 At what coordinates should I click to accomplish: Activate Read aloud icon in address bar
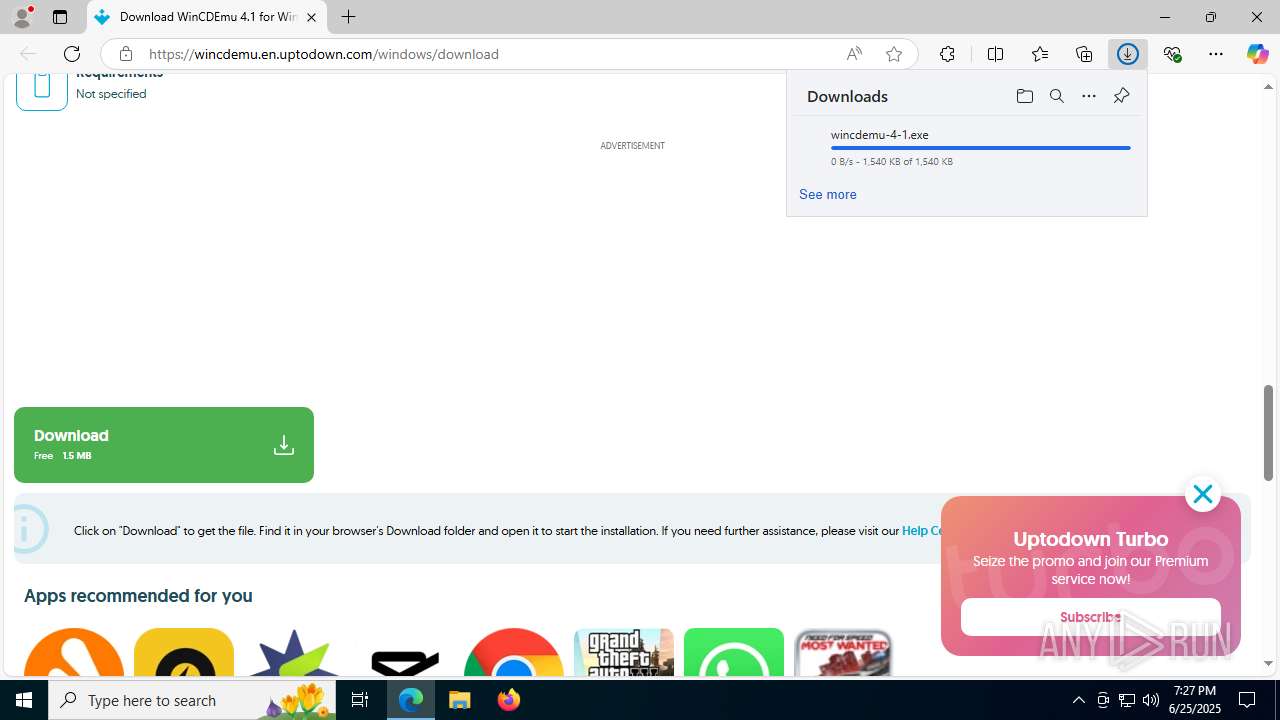(x=854, y=54)
